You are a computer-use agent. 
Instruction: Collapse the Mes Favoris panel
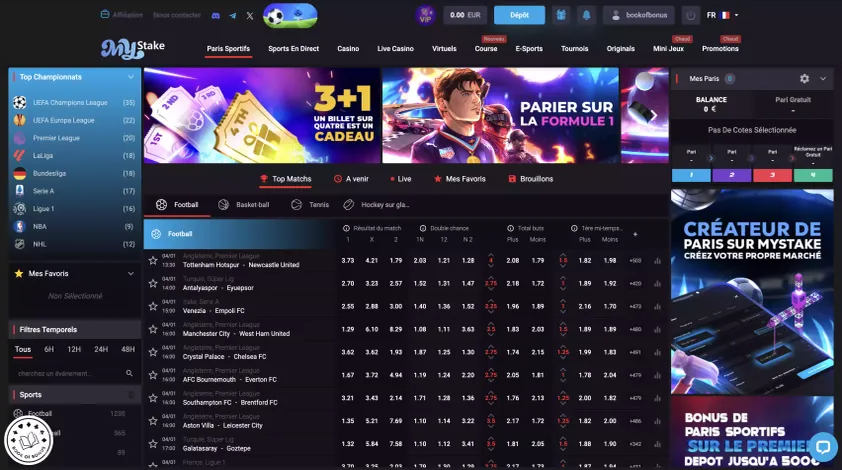pos(130,273)
